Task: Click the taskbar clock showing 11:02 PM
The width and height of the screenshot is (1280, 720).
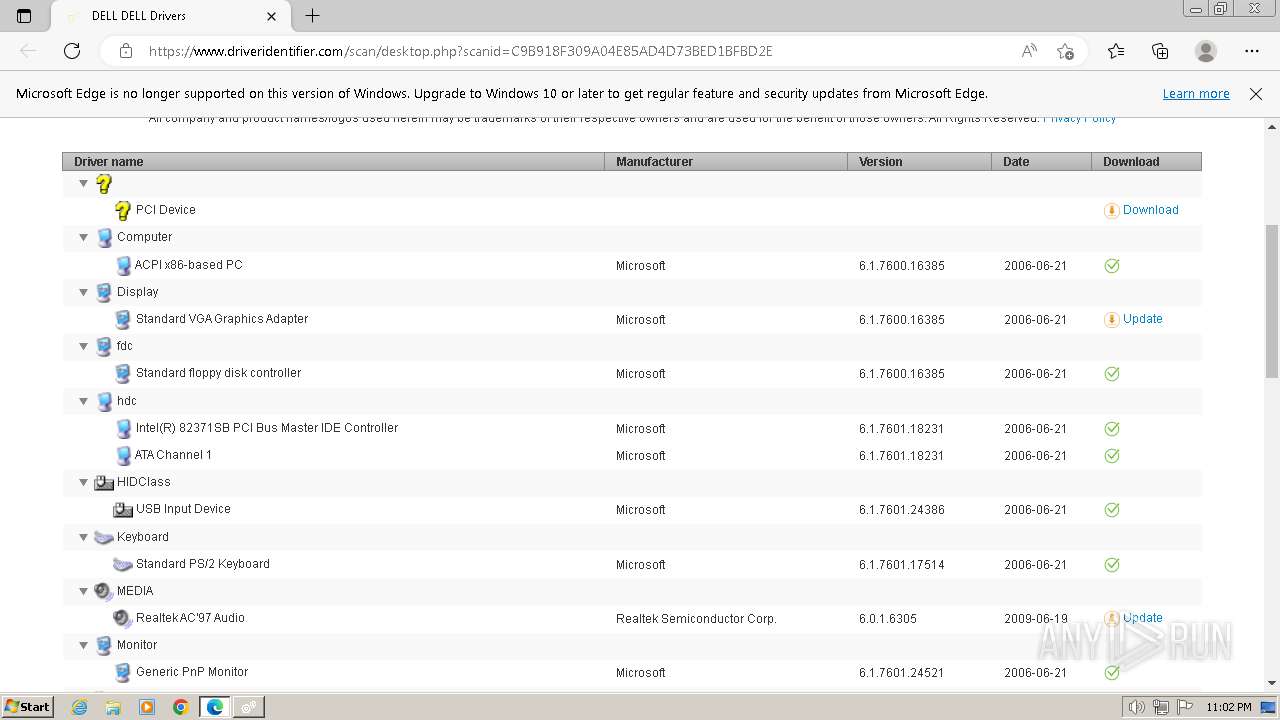Action: click(1229, 707)
